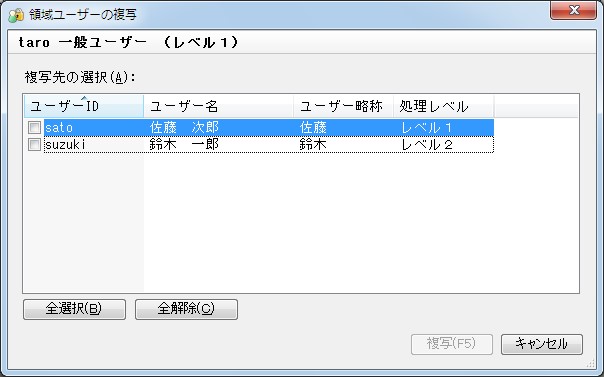Image resolution: width=604 pixels, height=377 pixels.
Task: Sort by the 処理レベル column header
Action: 443,106
